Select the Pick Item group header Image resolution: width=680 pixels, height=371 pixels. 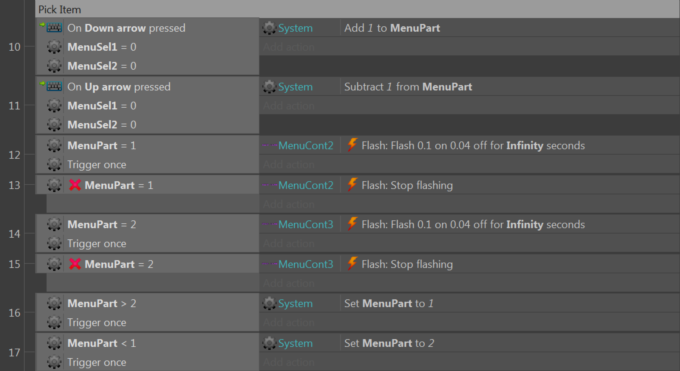pyautogui.click(x=357, y=9)
